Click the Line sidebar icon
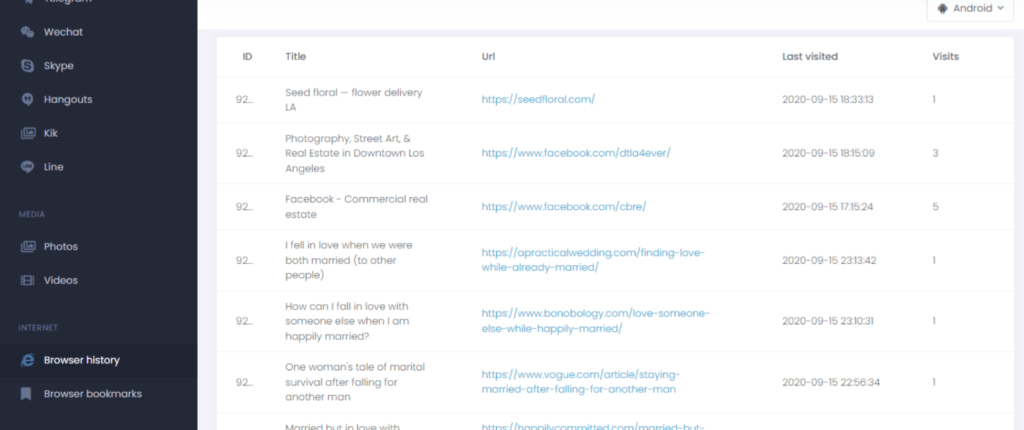This screenshot has height=430, width=1024. [x=27, y=167]
